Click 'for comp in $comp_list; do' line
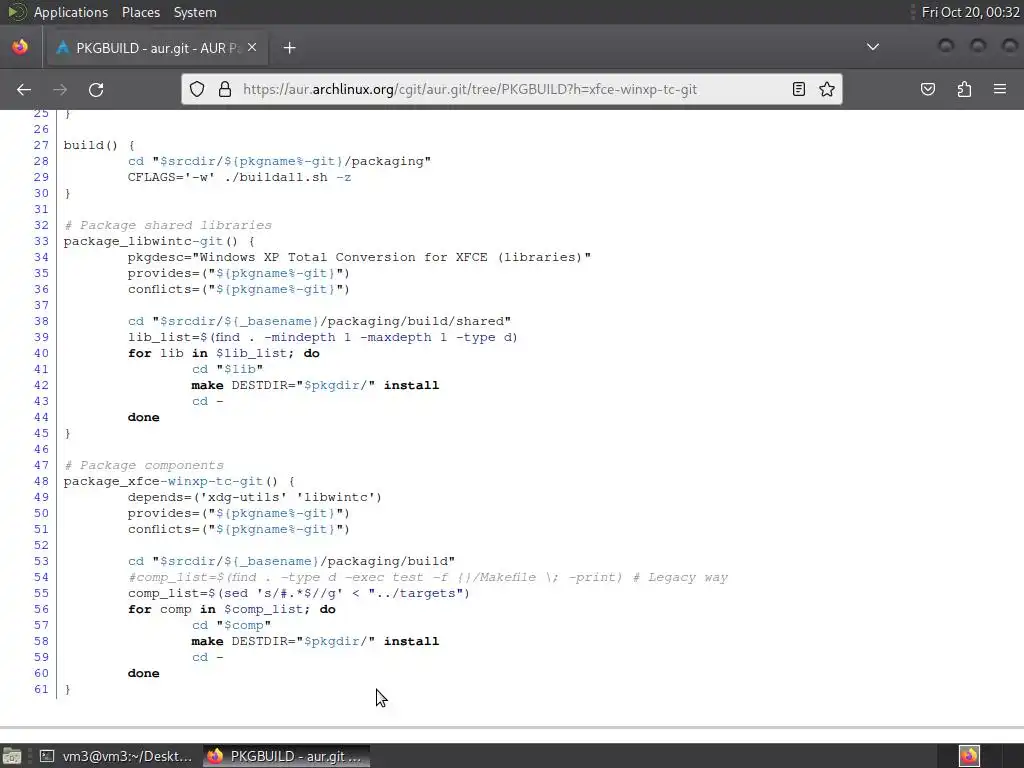This screenshot has height=768, width=1024. pos(232,609)
